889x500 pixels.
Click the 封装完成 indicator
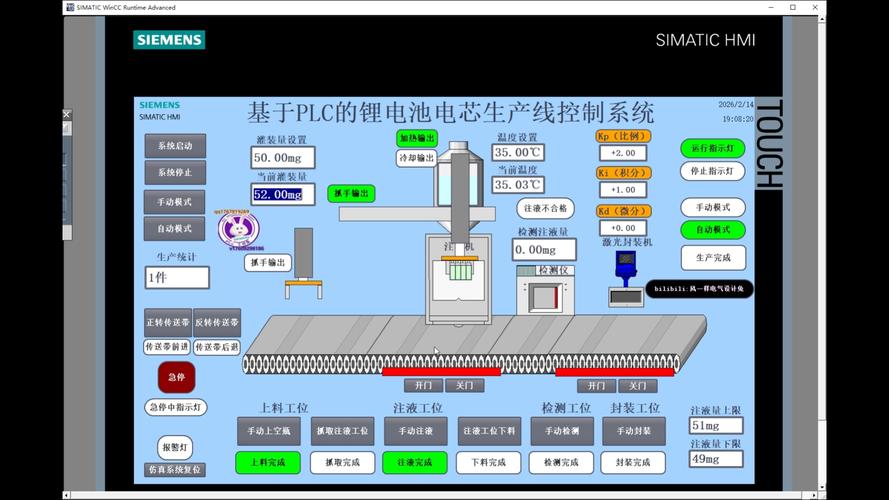(x=633, y=463)
